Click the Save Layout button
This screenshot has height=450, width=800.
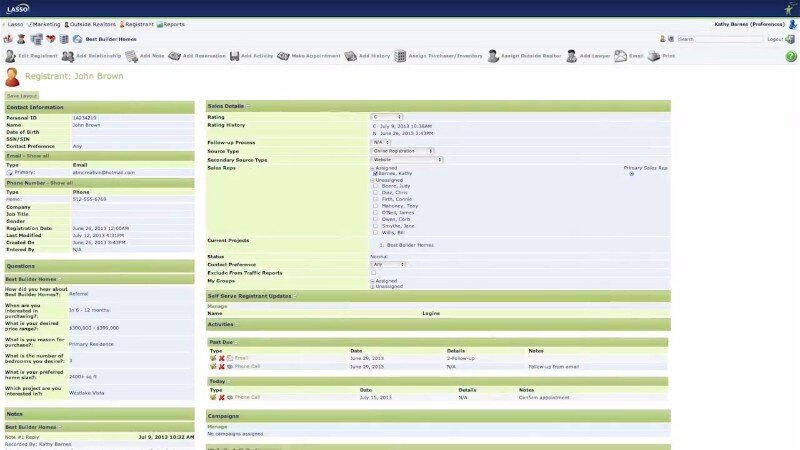point(21,95)
